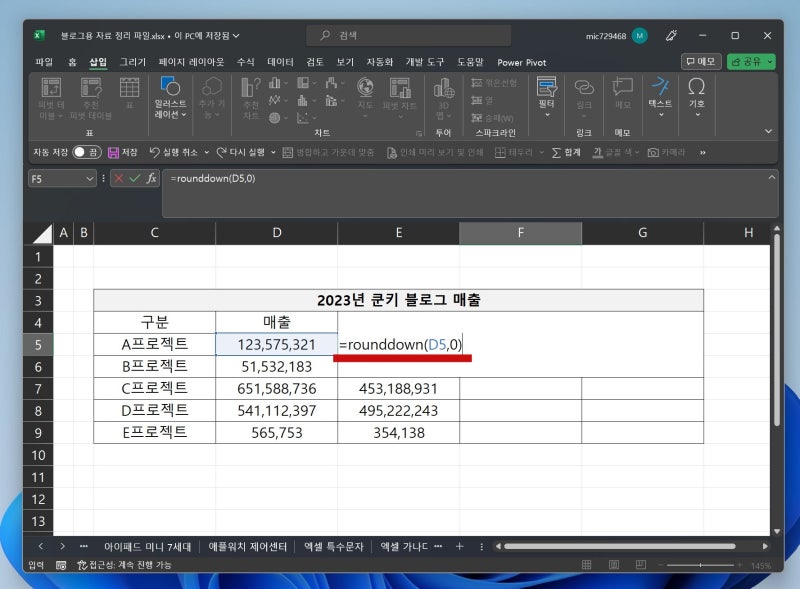Open the PivotChart icon
The image size is (800, 589).
click(x=399, y=97)
